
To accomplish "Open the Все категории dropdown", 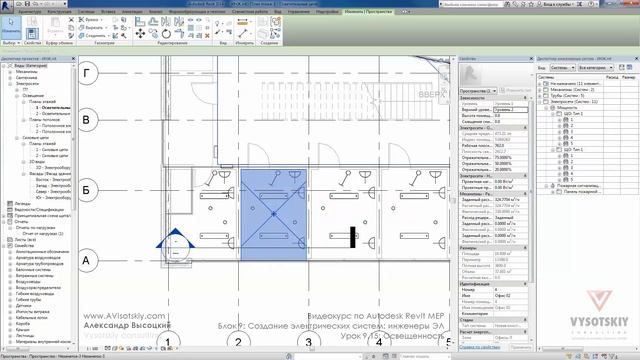I will click(x=596, y=67).
